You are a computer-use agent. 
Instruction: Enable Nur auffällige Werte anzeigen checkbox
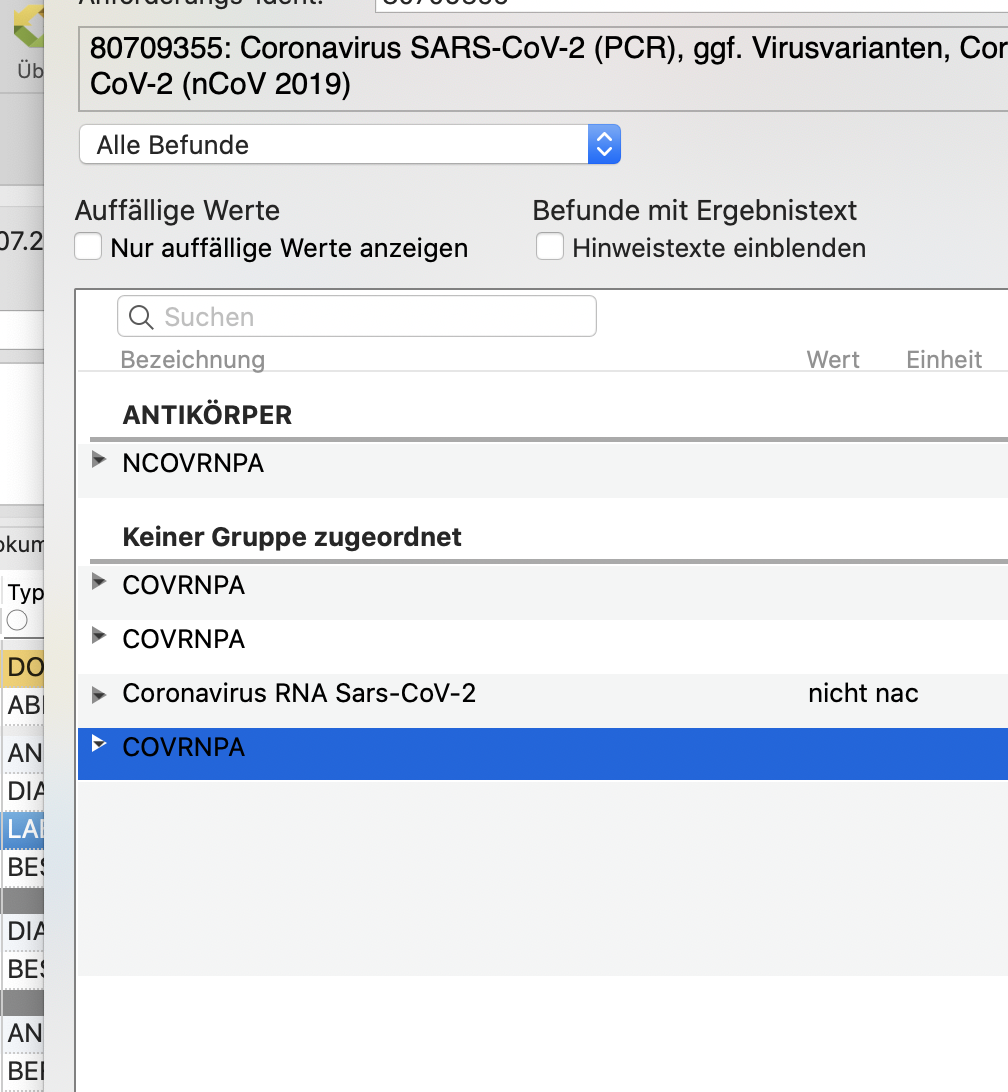[x=88, y=247]
